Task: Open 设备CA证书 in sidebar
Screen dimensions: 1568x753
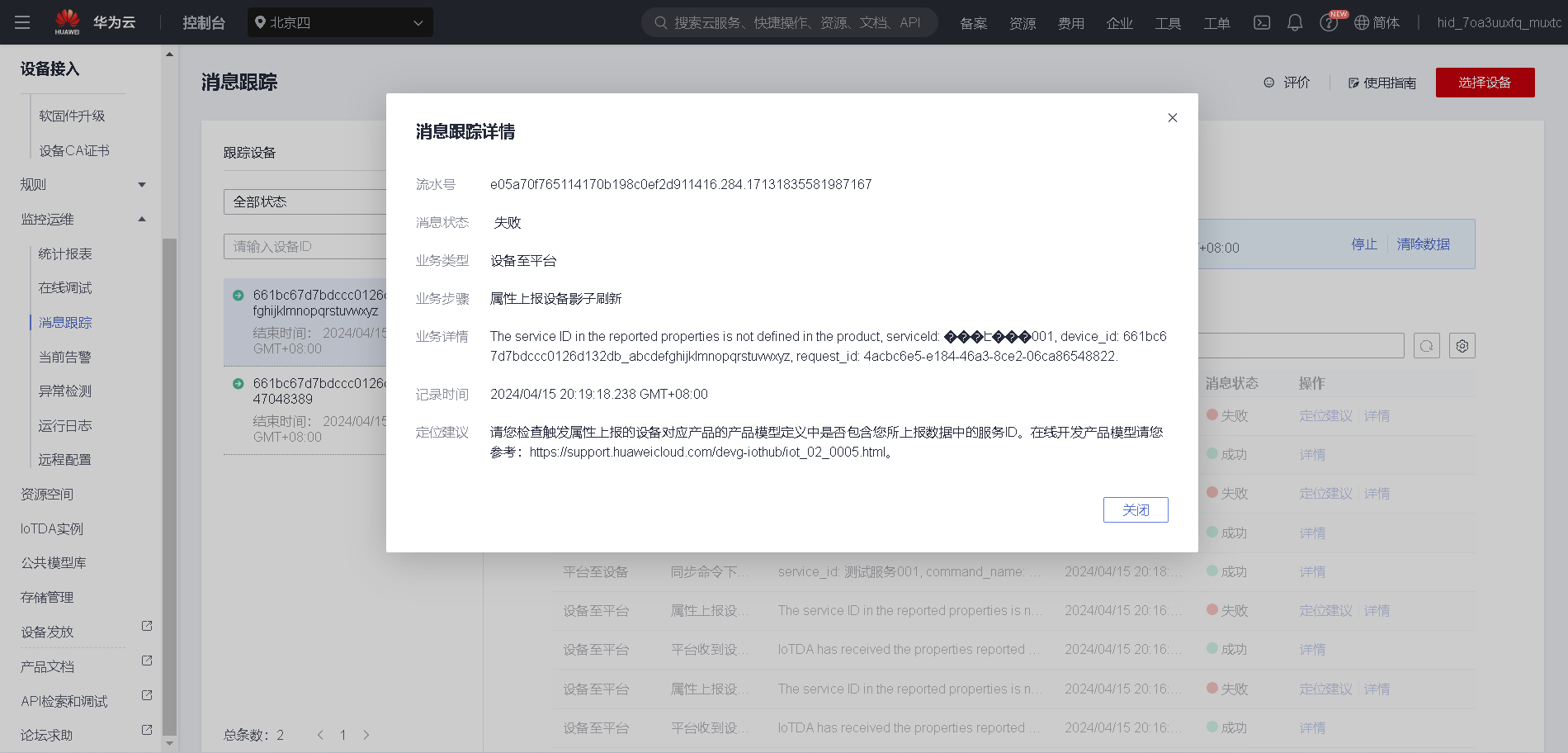Action: (x=74, y=151)
